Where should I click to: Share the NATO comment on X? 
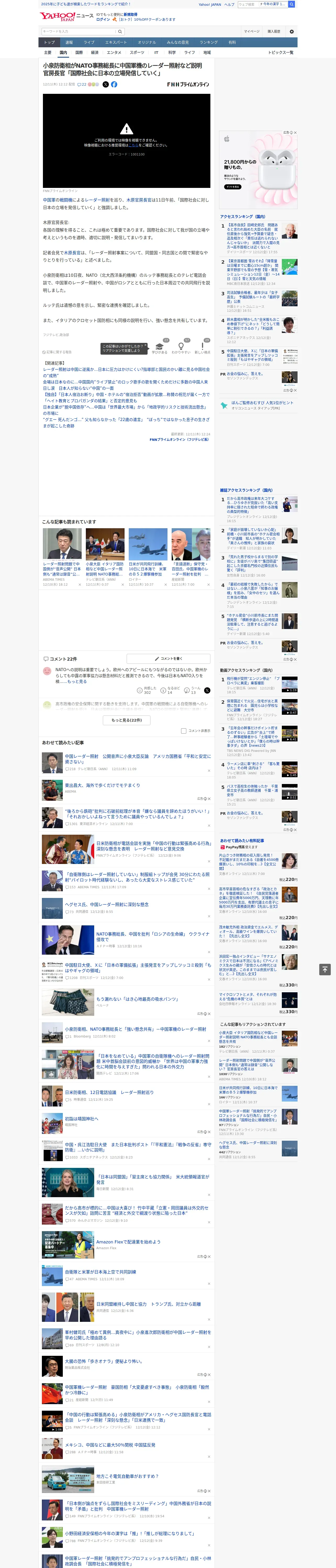pyautogui.click(x=207, y=690)
